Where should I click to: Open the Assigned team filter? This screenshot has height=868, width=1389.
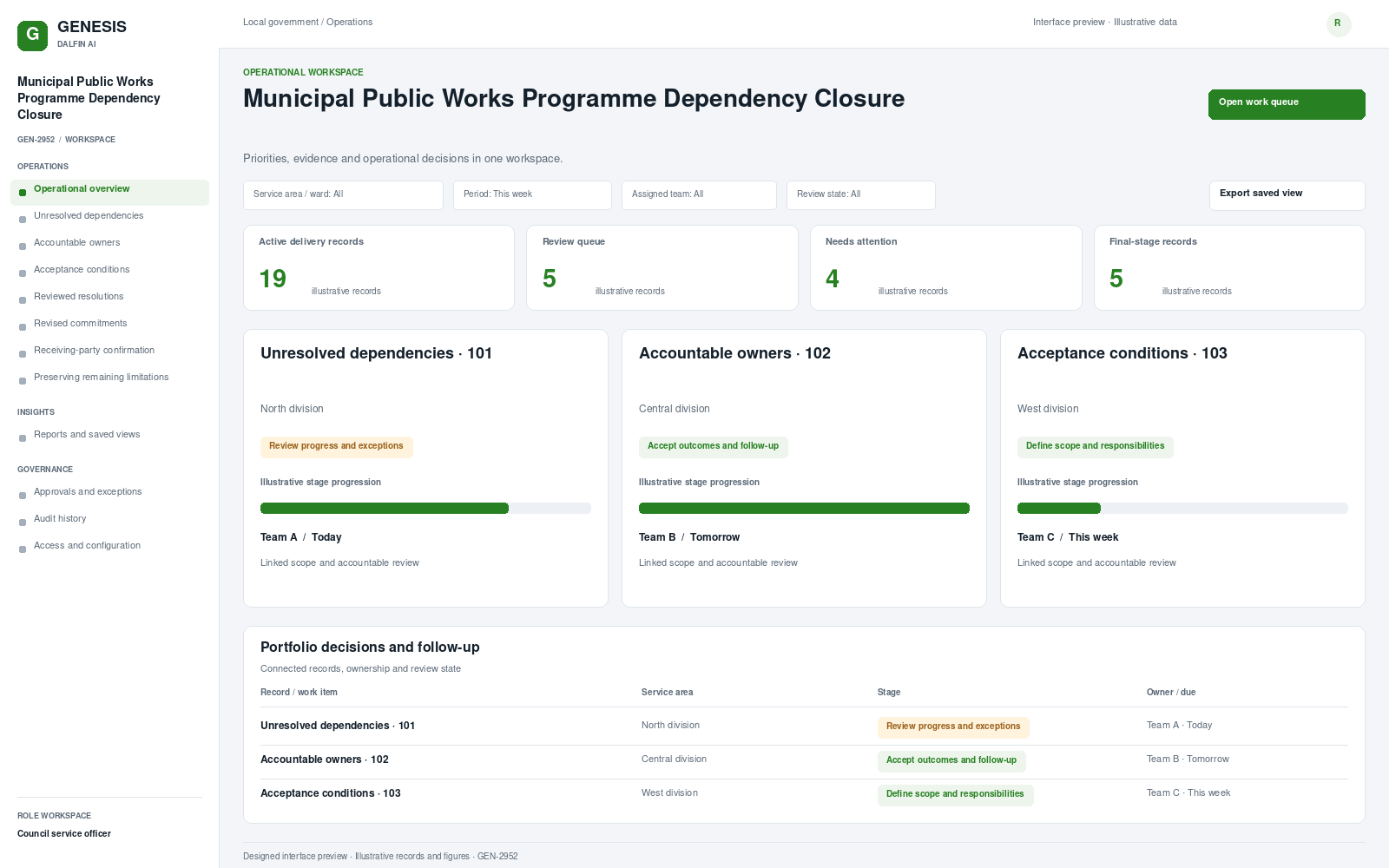(x=699, y=195)
